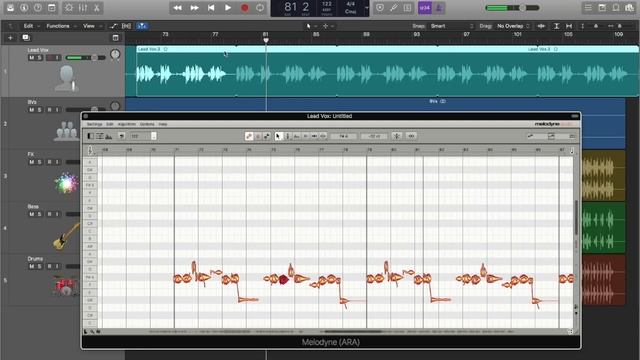Go to the beginning of the project
Image resolution: width=640 pixels, height=360 pixels.
pyautogui.click(x=211, y=8)
